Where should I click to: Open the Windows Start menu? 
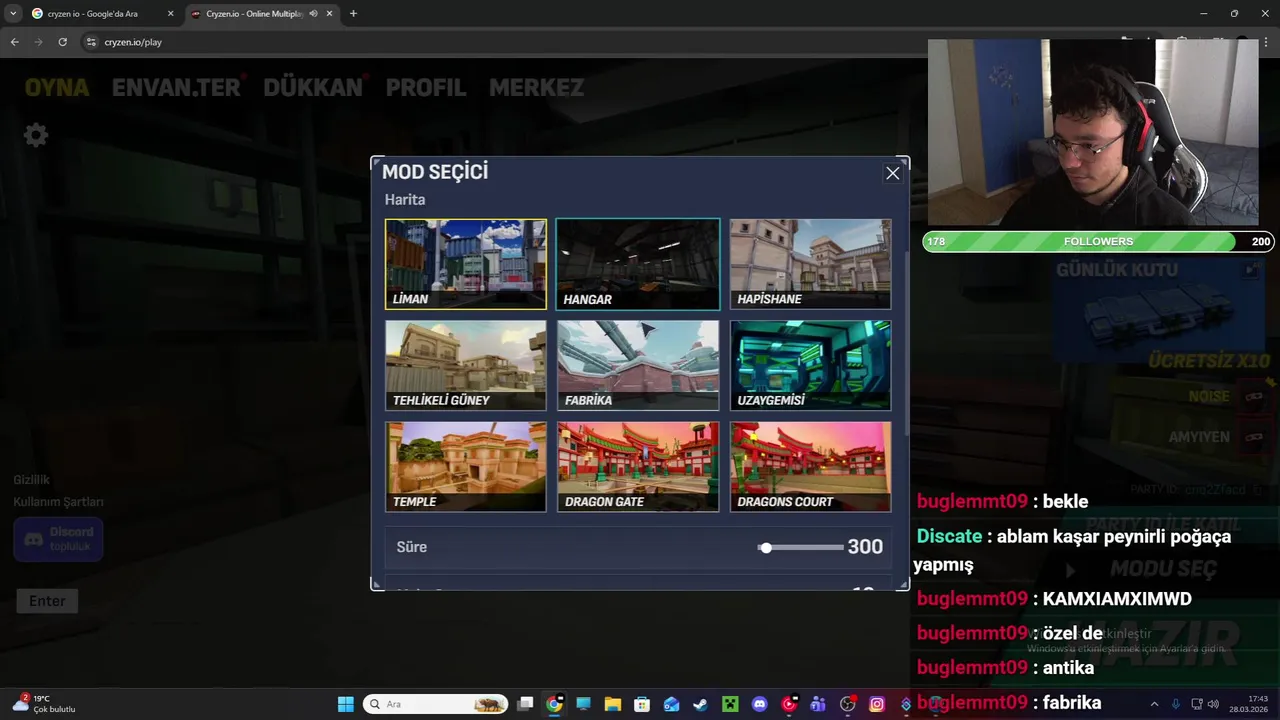point(345,704)
